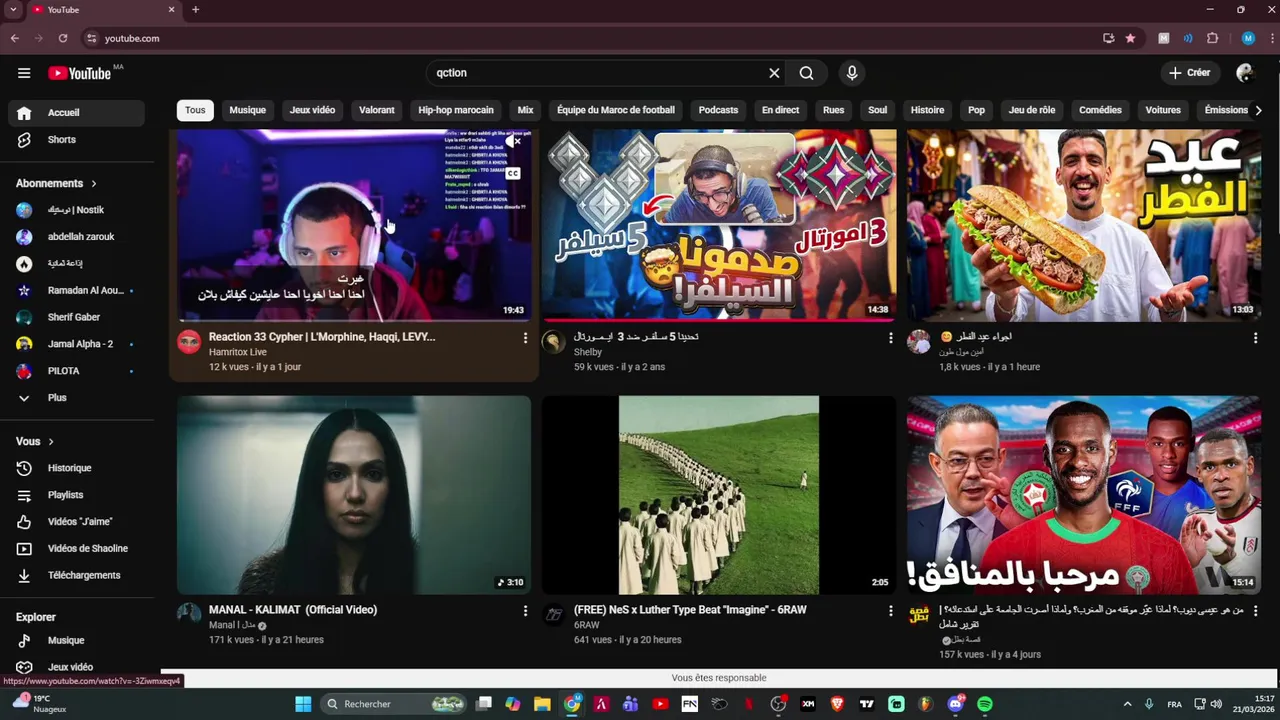Clear the search box with the X

pyautogui.click(x=774, y=73)
